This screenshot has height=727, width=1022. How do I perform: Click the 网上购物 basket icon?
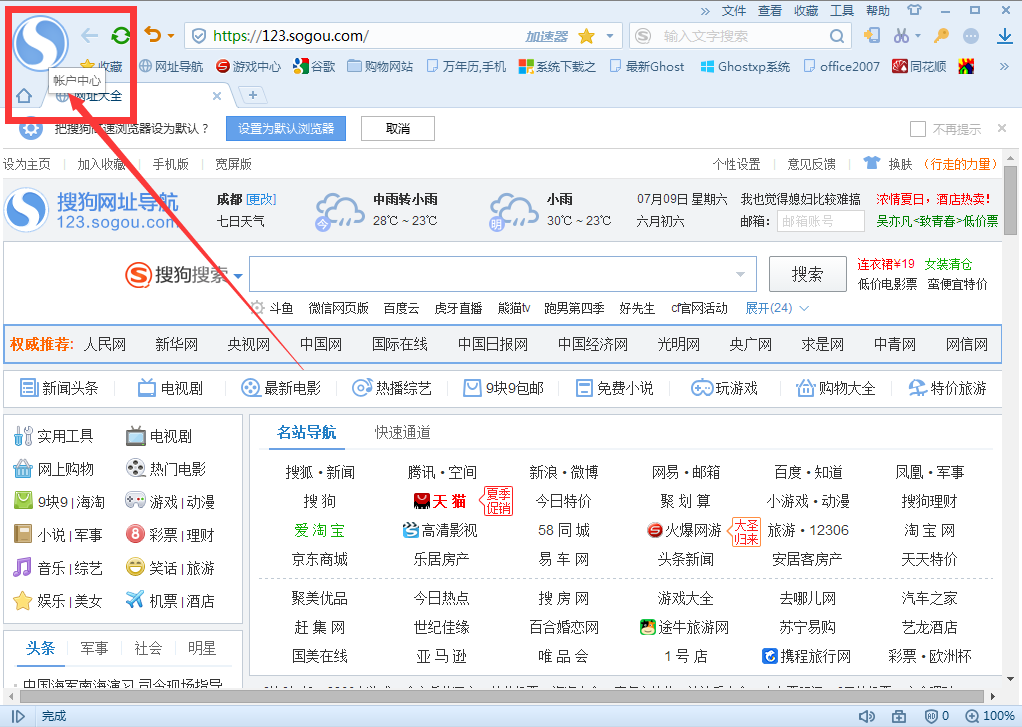point(23,469)
